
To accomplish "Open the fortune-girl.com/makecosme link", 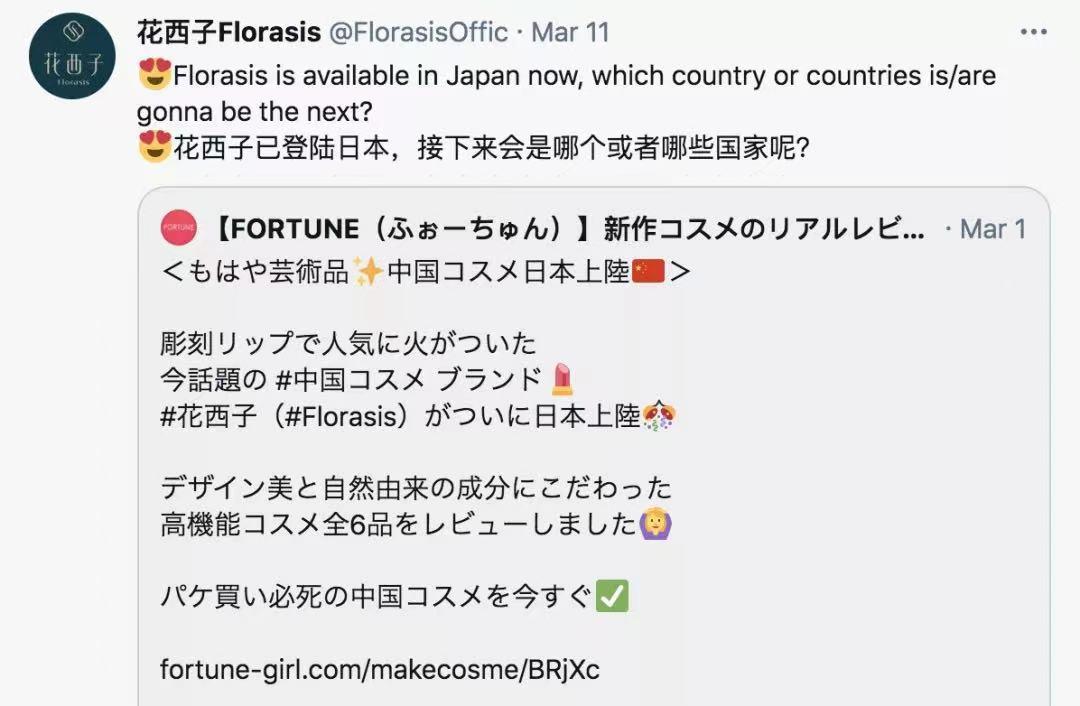I will pyautogui.click(x=382, y=671).
